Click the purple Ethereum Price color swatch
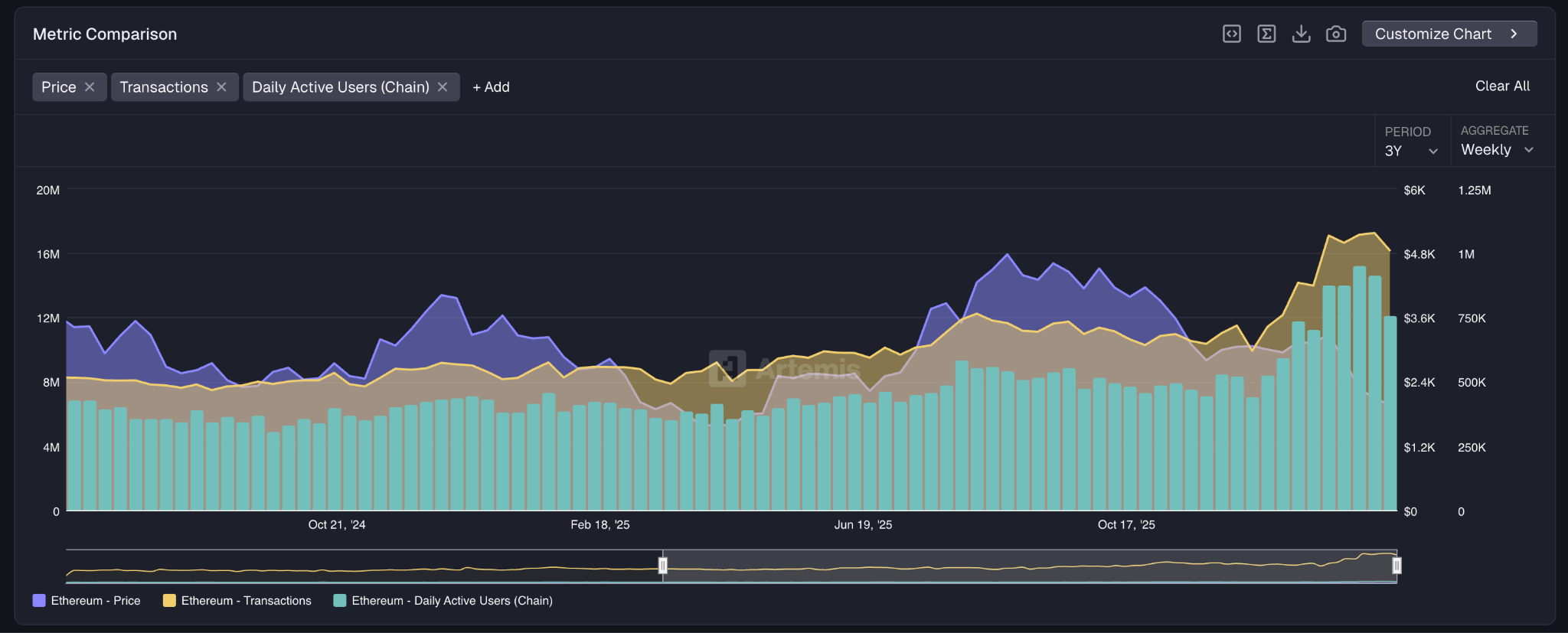The image size is (1568, 633). [x=39, y=601]
